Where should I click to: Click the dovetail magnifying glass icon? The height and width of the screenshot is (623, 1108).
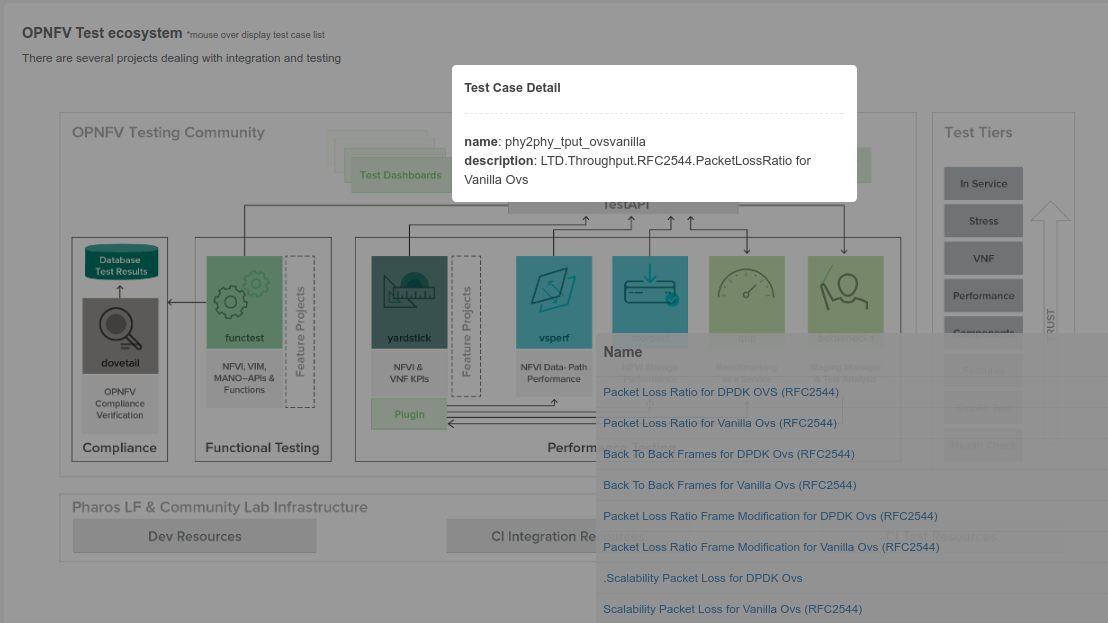coord(120,327)
